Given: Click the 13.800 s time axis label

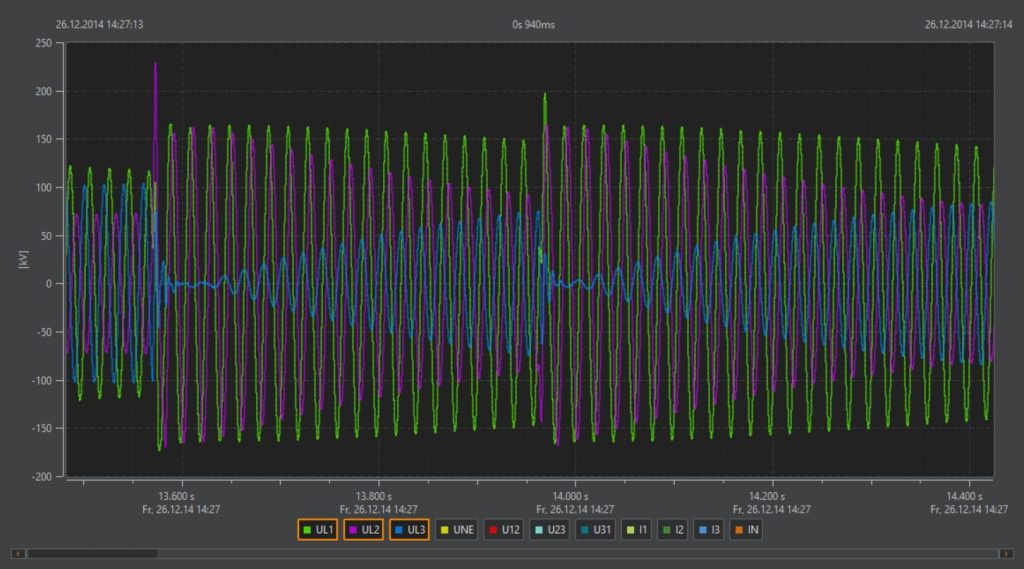Looking at the screenshot, I should 372,496.
